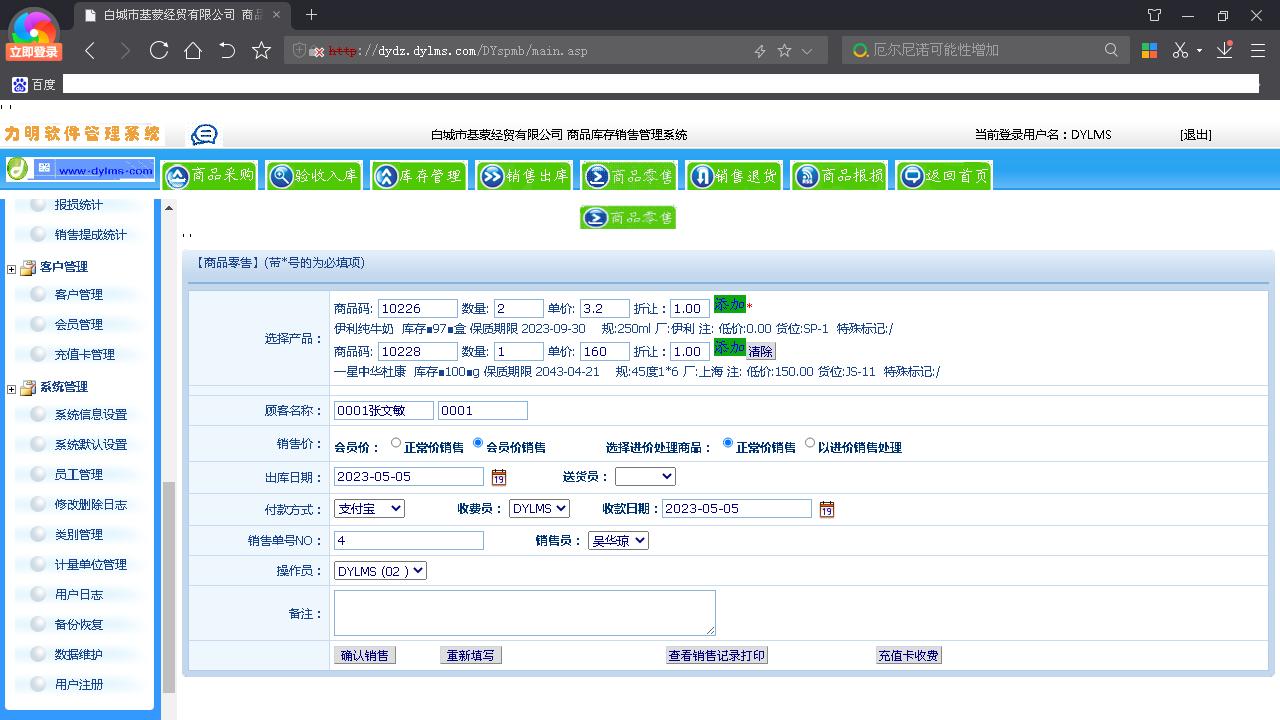Click the 返回首页 toolbar button
Screen dimensions: 1280x720
click(944, 176)
